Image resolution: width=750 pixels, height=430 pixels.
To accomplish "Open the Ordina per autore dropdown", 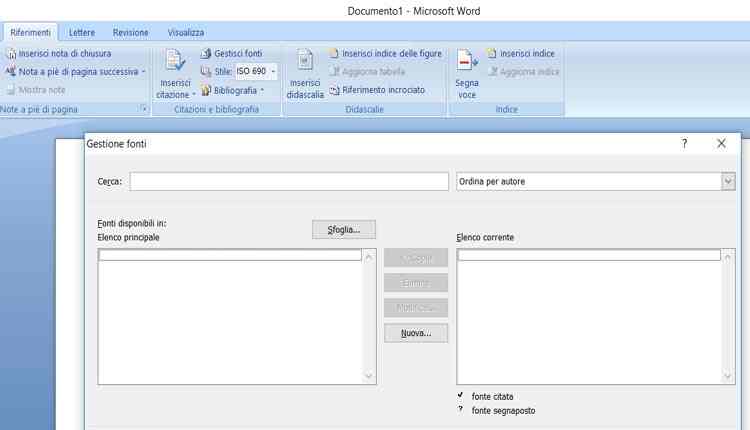I will point(728,182).
